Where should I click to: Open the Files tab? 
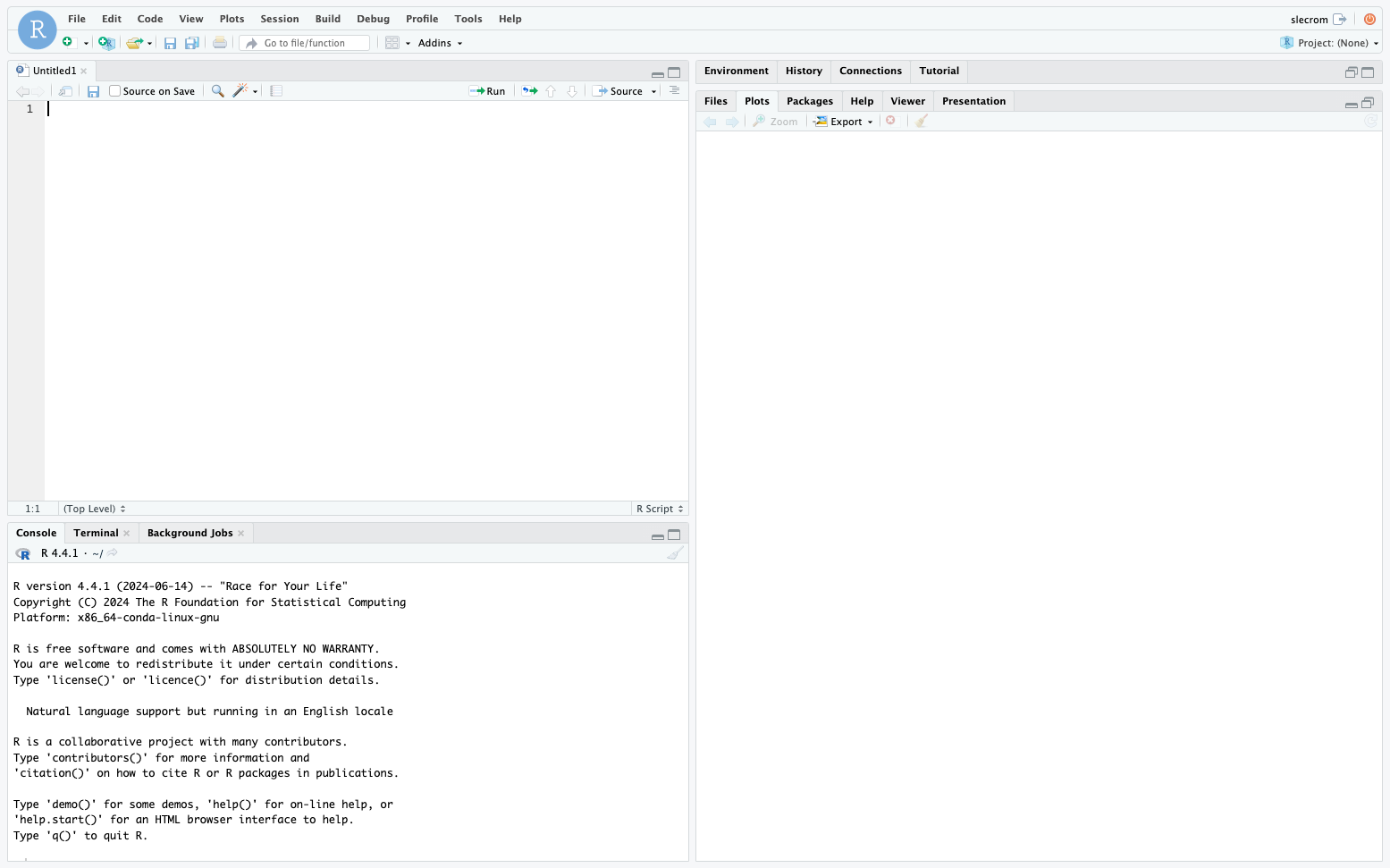(716, 101)
